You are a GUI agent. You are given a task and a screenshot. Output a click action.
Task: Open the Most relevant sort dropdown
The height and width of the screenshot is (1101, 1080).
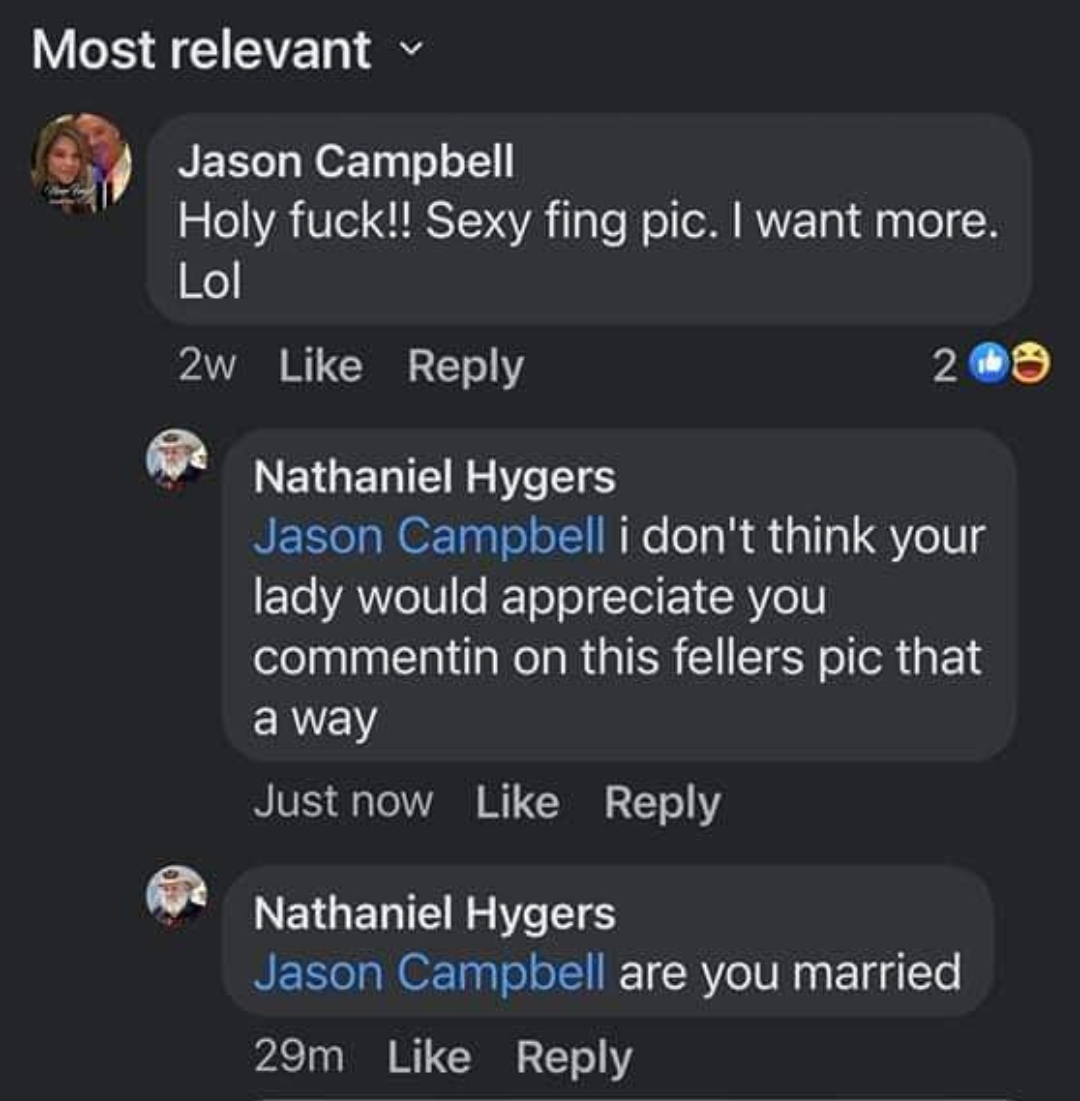tap(227, 50)
